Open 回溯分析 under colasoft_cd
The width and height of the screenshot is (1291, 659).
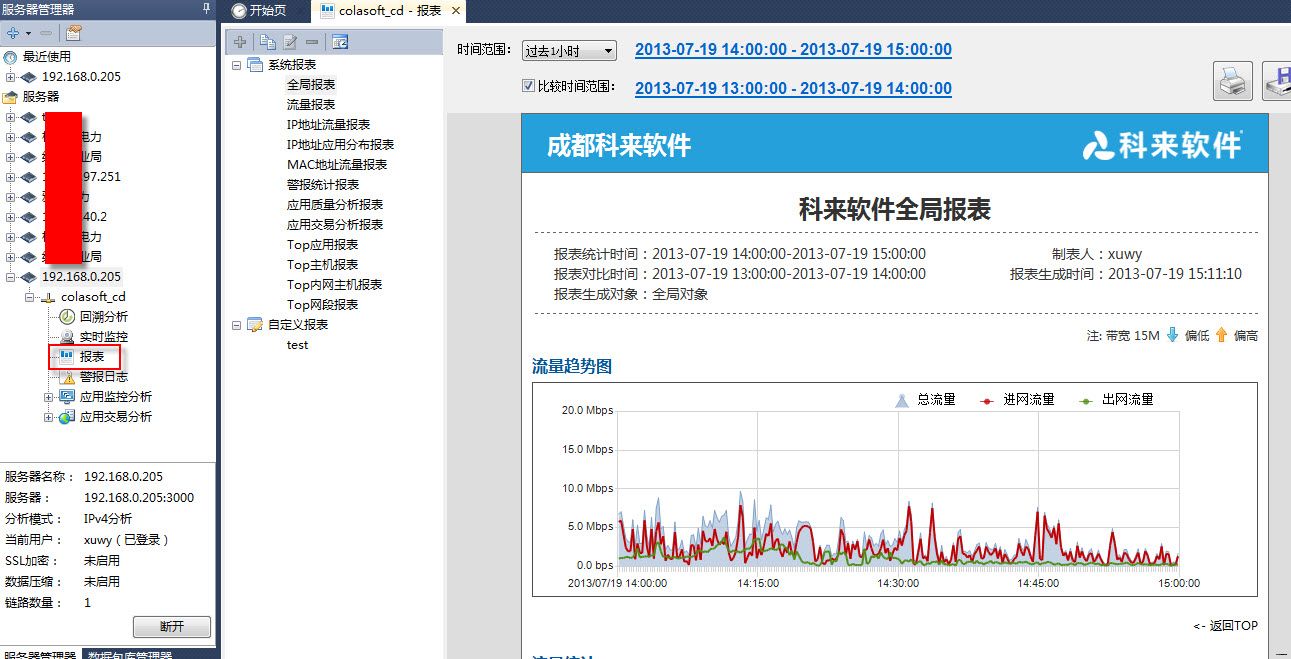(103, 316)
